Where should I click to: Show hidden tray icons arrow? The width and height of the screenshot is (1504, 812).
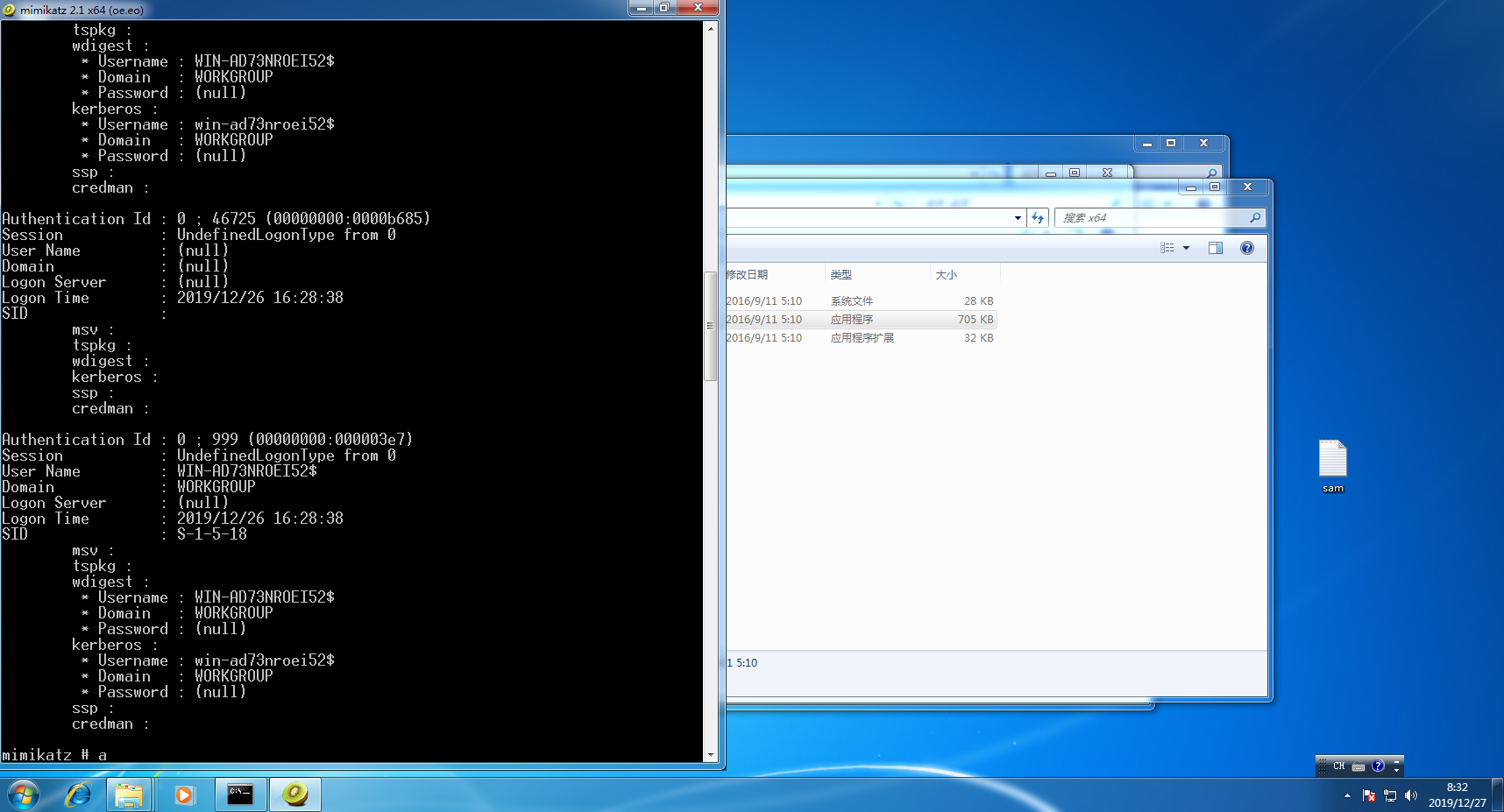point(1347,795)
